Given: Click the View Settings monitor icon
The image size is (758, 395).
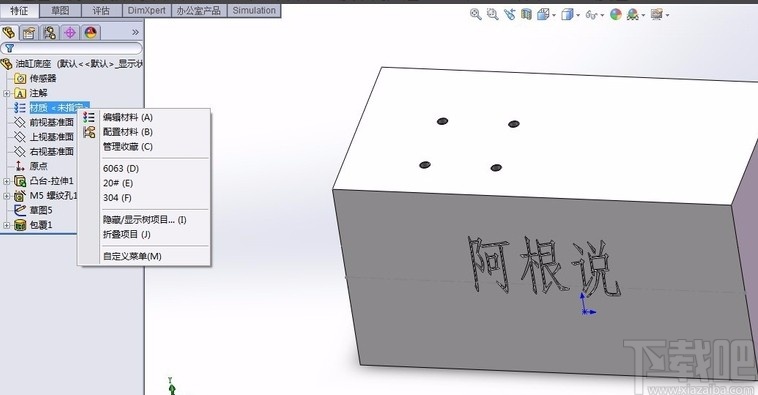Looking at the screenshot, I should [656, 15].
